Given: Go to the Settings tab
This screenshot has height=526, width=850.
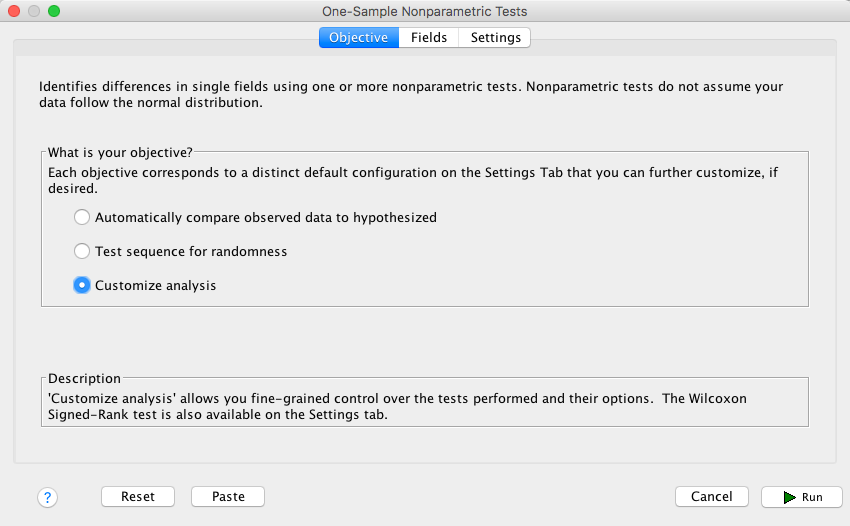Looking at the screenshot, I should click(x=495, y=37).
